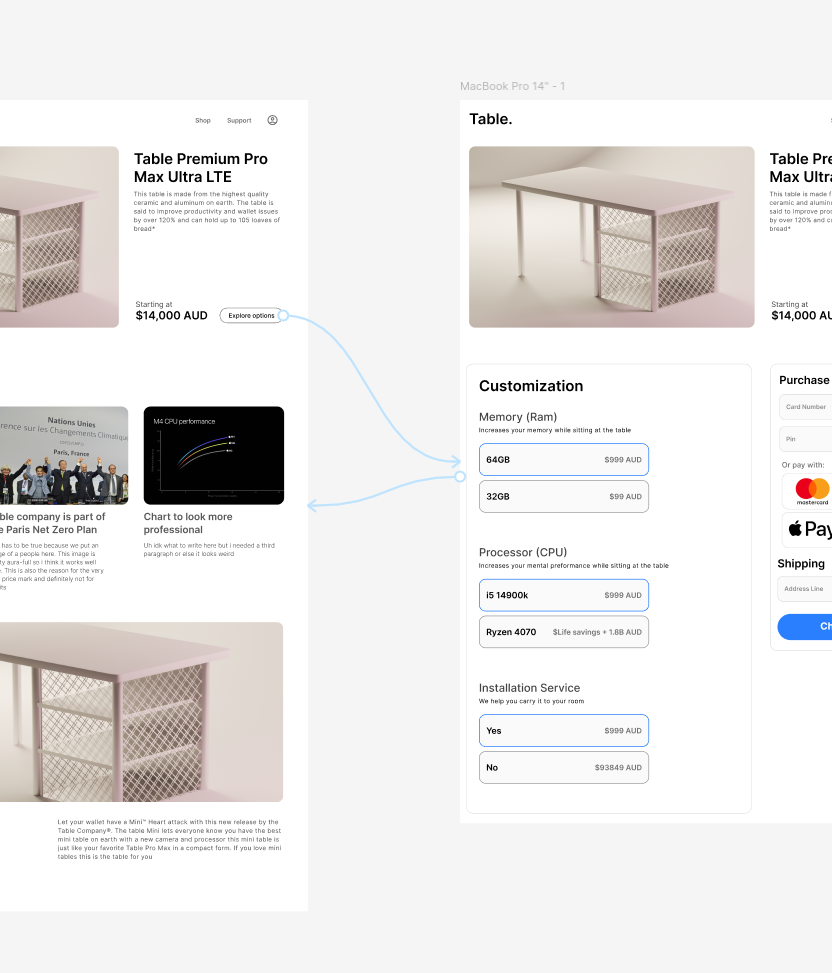The height and width of the screenshot is (973, 832).
Task: Choose the 64GB memory option
Action: pos(563,460)
